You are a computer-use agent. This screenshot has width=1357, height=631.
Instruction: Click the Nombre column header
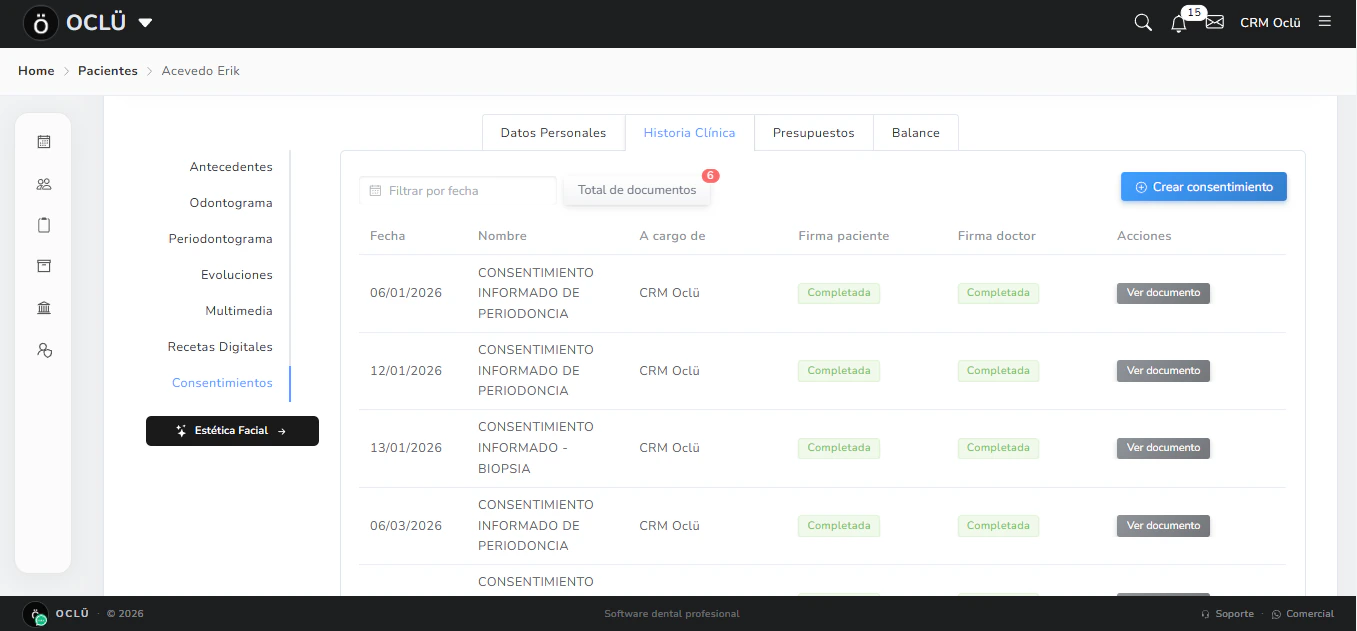(x=502, y=236)
